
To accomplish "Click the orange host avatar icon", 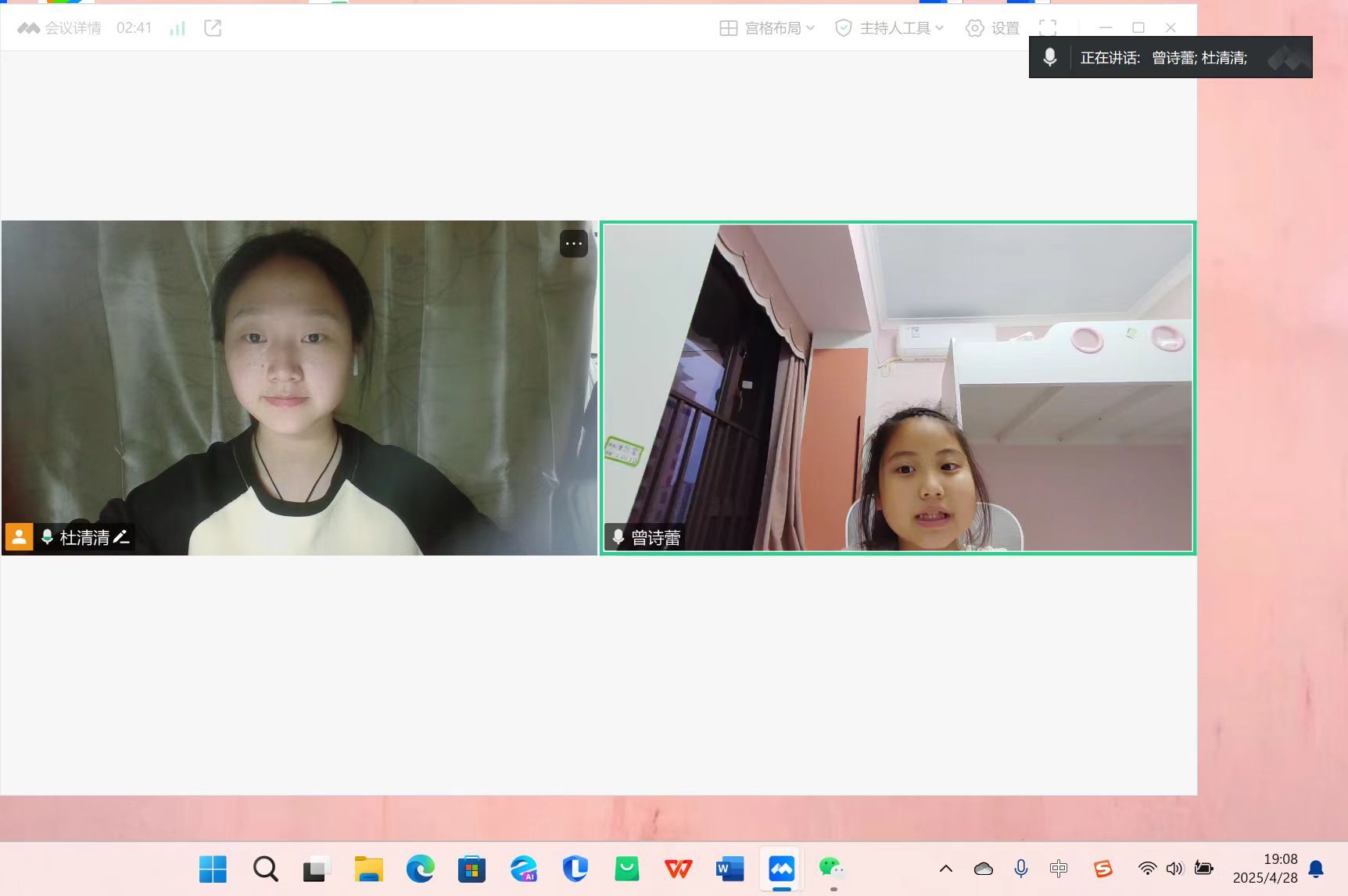I will (19, 537).
